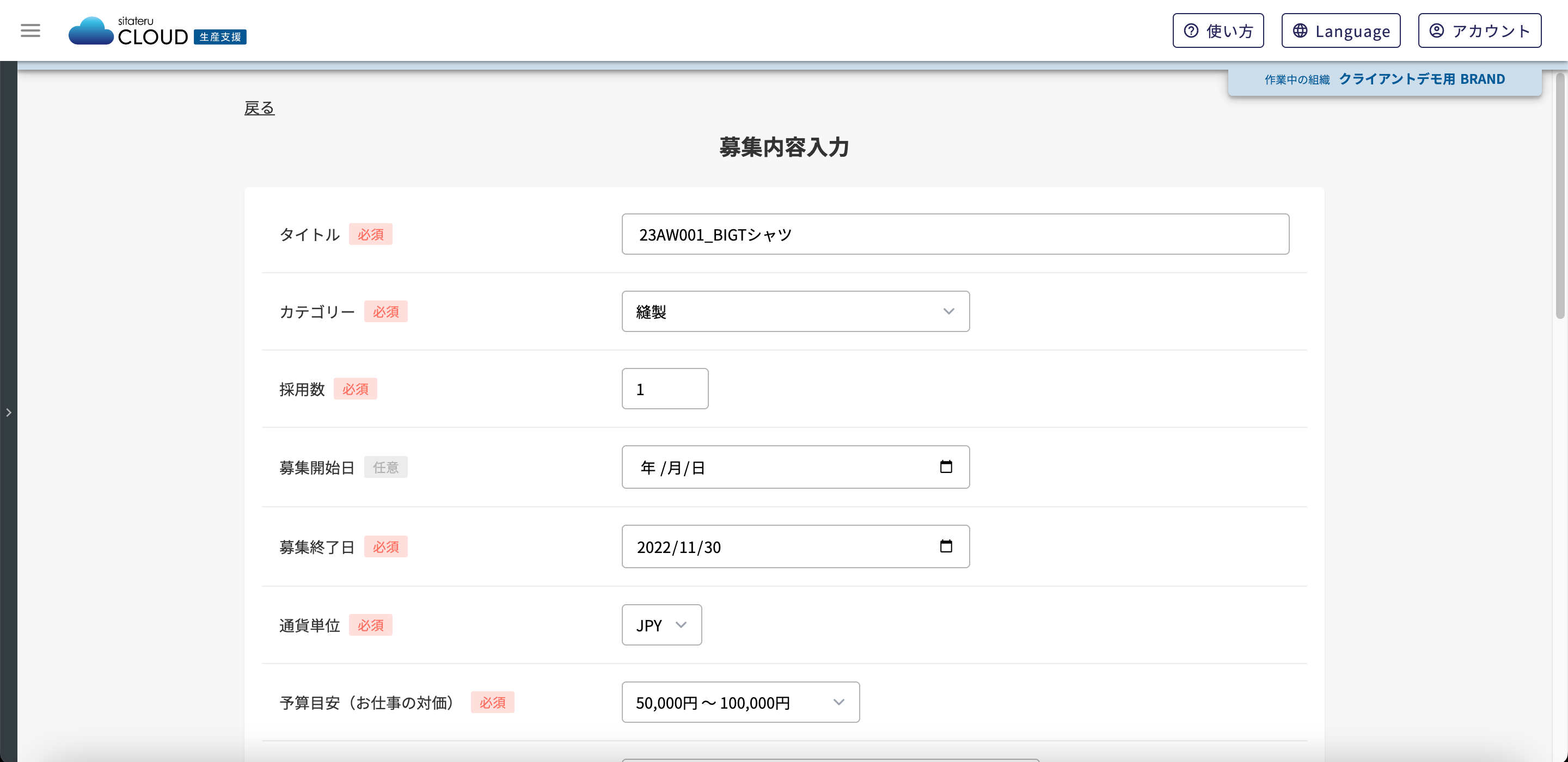Click the 生産支援 badge in header
This screenshot has height=762, width=1568.
tap(220, 37)
